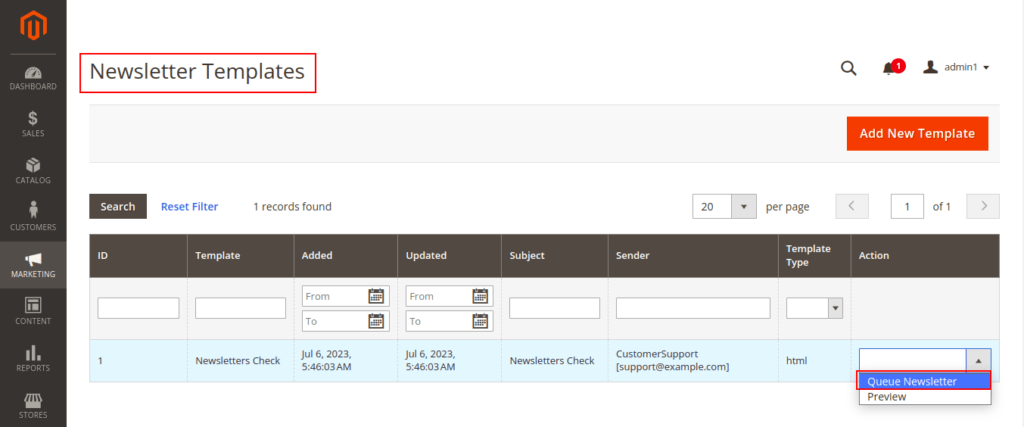Screen dimensions: 1024x427
Task: Open the per page count dropdown
Action: [x=744, y=207]
